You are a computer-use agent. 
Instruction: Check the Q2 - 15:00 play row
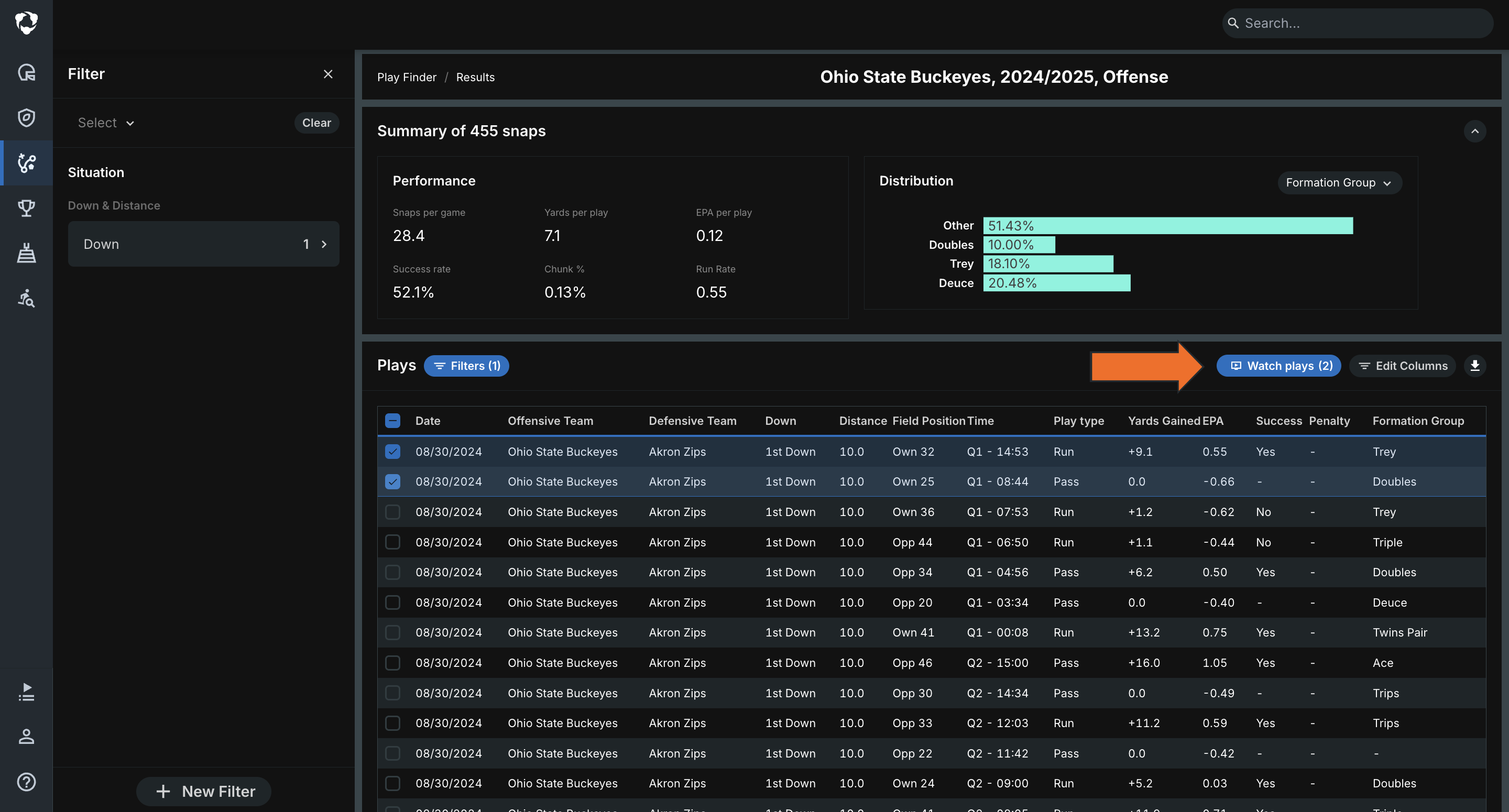392,663
